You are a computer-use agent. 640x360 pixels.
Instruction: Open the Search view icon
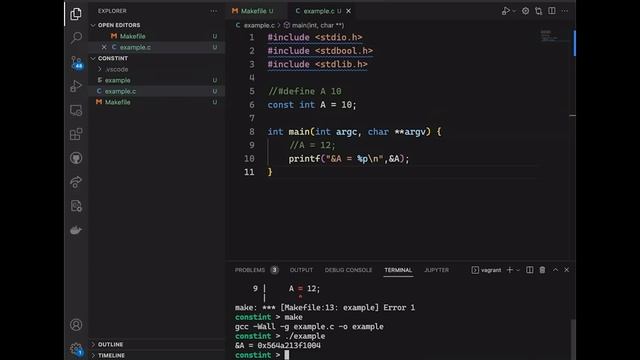(76, 38)
